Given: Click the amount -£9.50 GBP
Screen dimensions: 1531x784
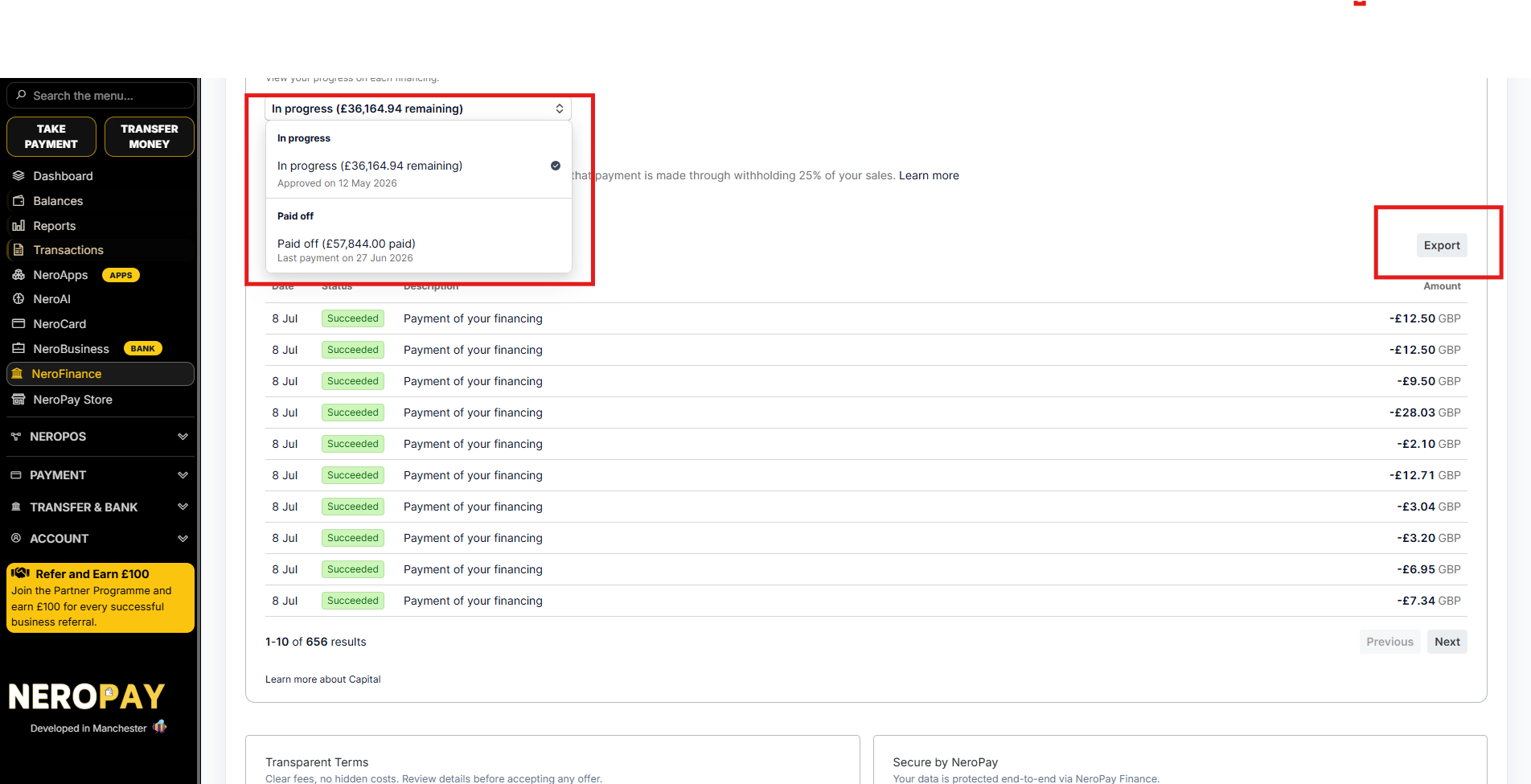Looking at the screenshot, I should (x=1429, y=381).
